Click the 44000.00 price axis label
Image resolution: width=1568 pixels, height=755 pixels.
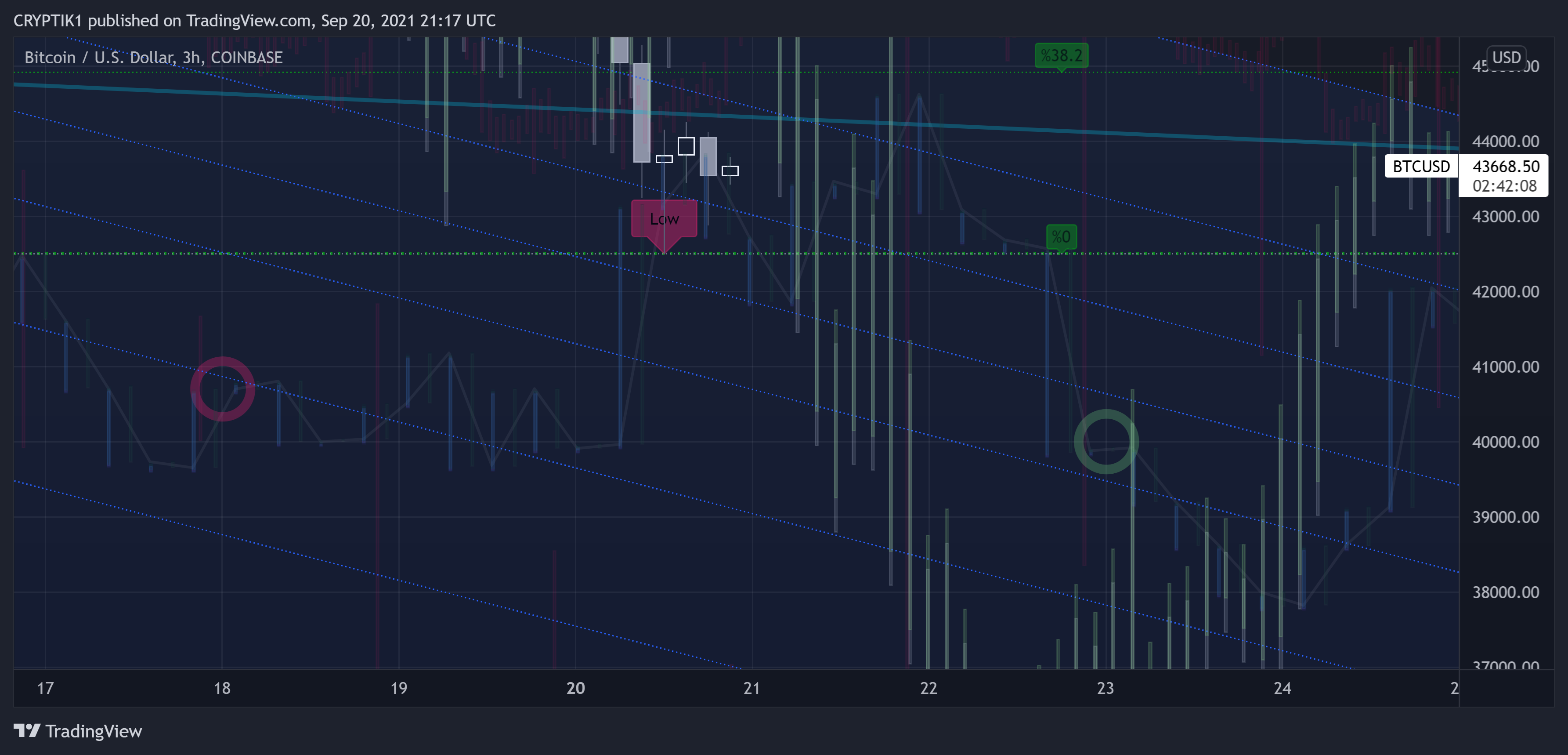point(1505,141)
